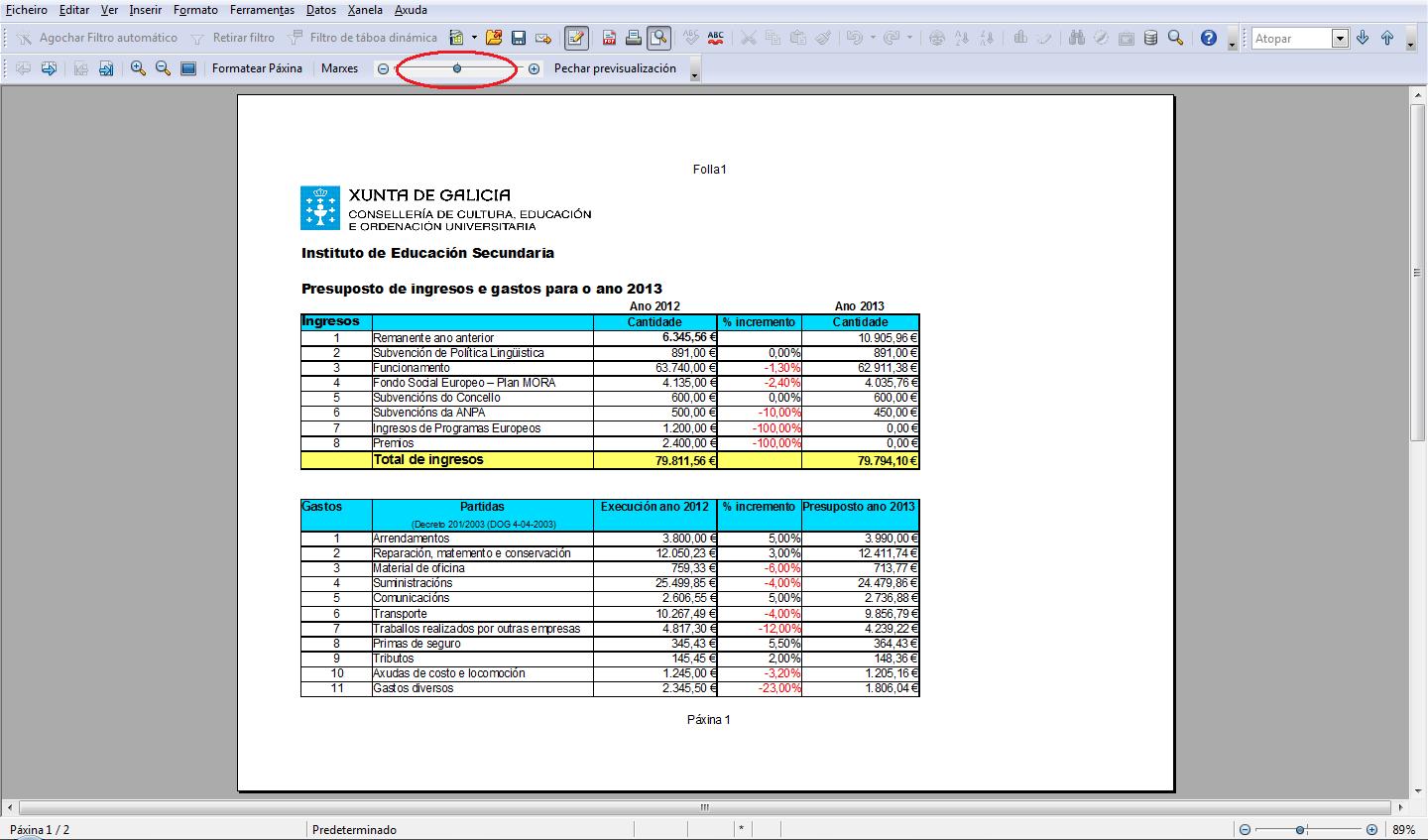Image resolution: width=1428 pixels, height=840 pixels.
Task: Click the full screen preview icon
Action: pos(188,68)
